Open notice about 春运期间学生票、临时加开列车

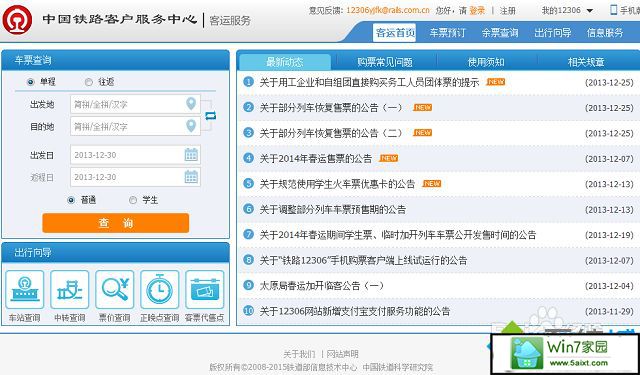[x=398, y=235]
